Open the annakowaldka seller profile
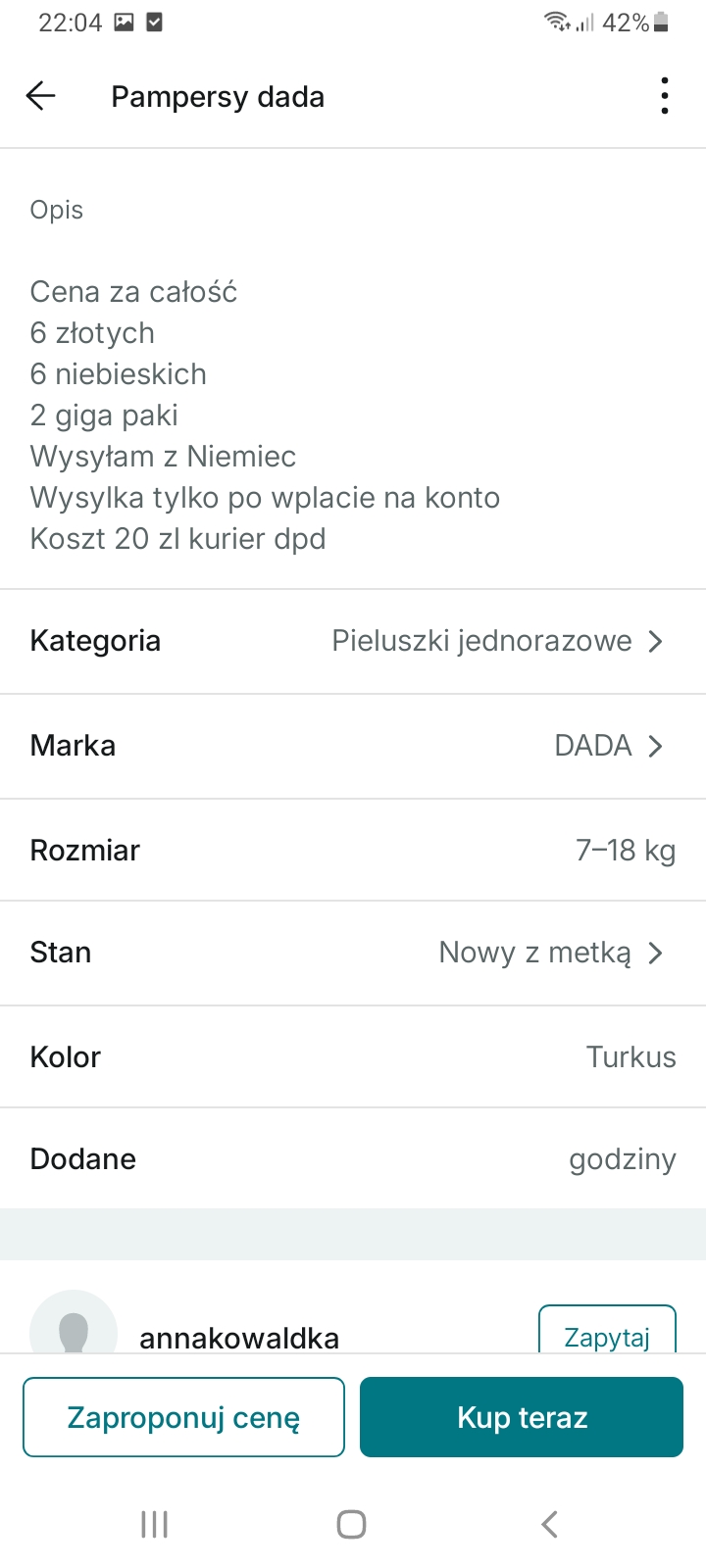The width and height of the screenshot is (706, 1568). (239, 1338)
